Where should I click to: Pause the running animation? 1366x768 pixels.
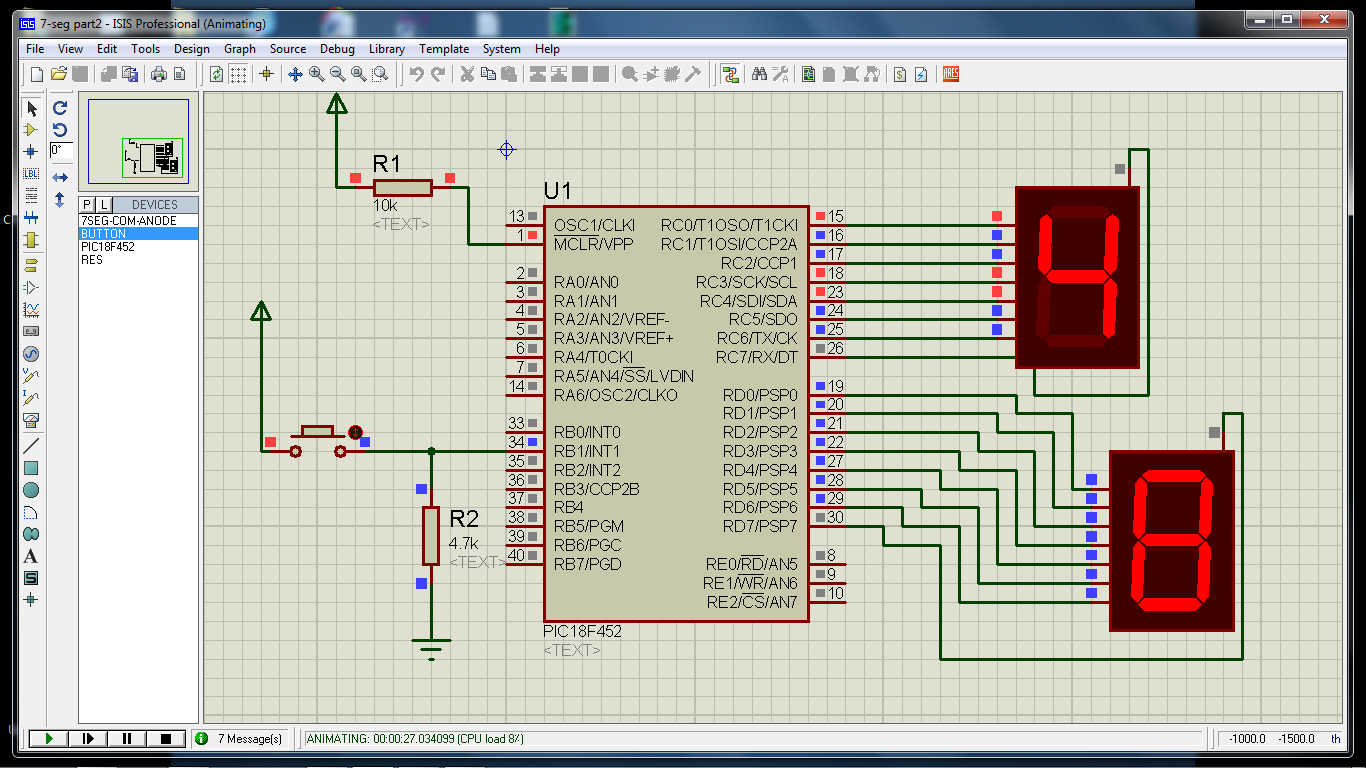click(127, 738)
